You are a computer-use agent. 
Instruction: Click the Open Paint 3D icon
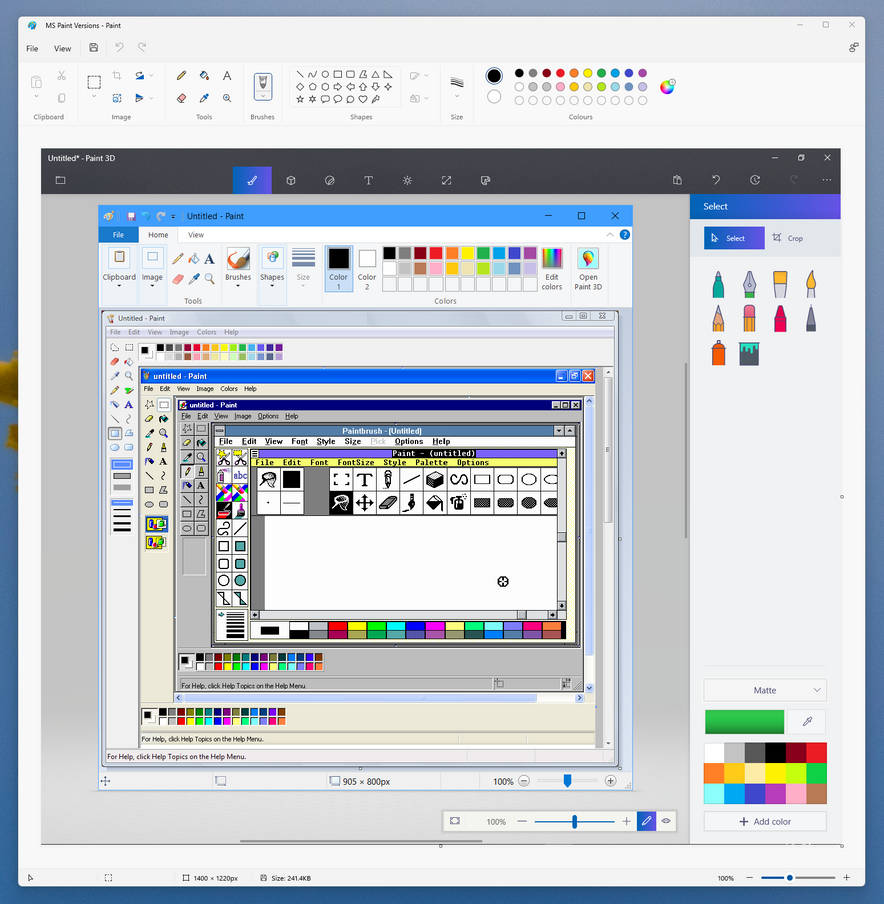tap(588, 269)
